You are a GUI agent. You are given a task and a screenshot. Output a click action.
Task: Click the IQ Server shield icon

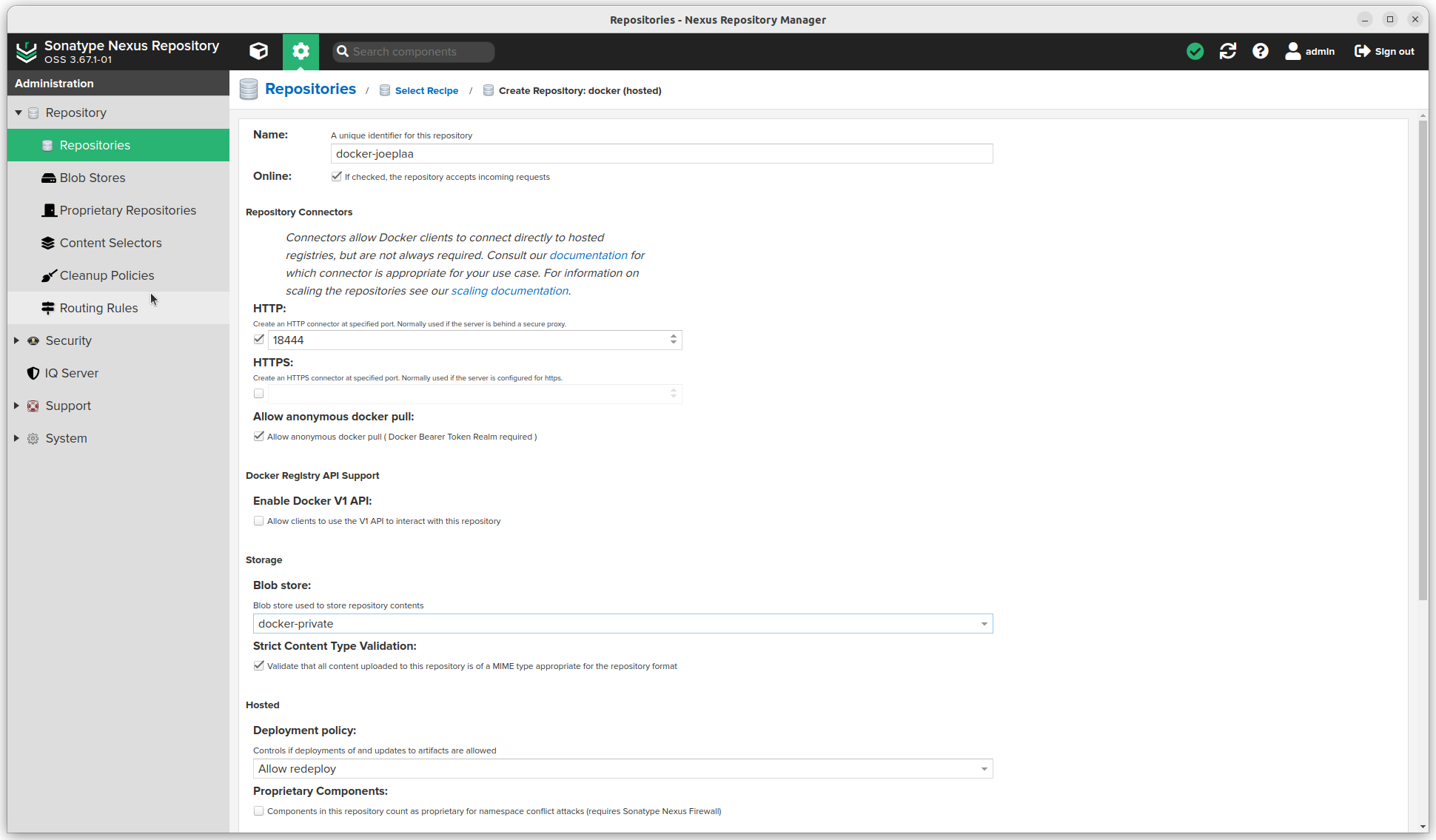click(x=33, y=373)
